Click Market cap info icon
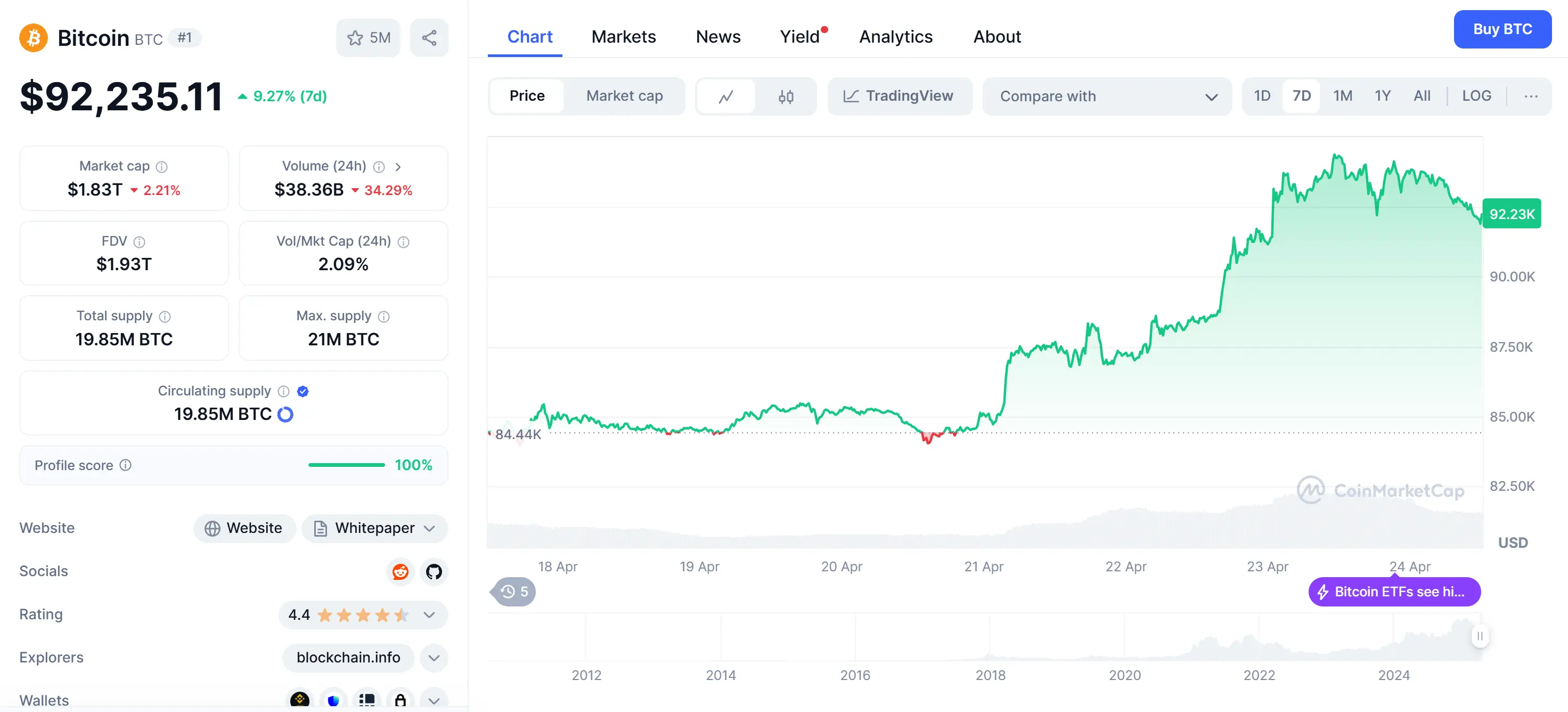This screenshot has width=1568, height=712. coord(161,167)
